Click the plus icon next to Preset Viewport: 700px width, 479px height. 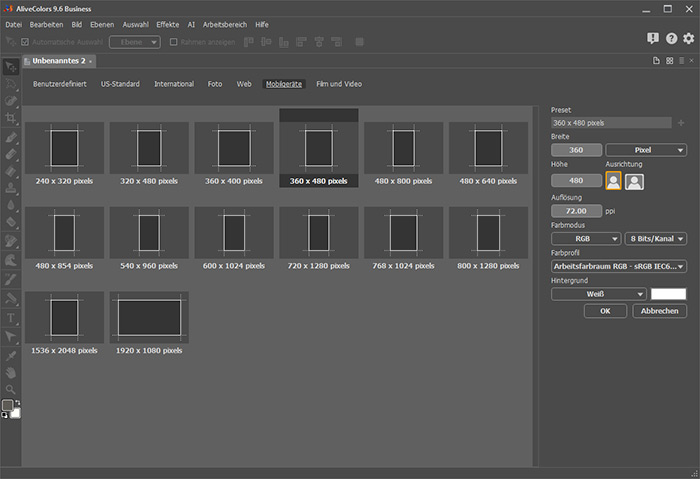(x=681, y=123)
